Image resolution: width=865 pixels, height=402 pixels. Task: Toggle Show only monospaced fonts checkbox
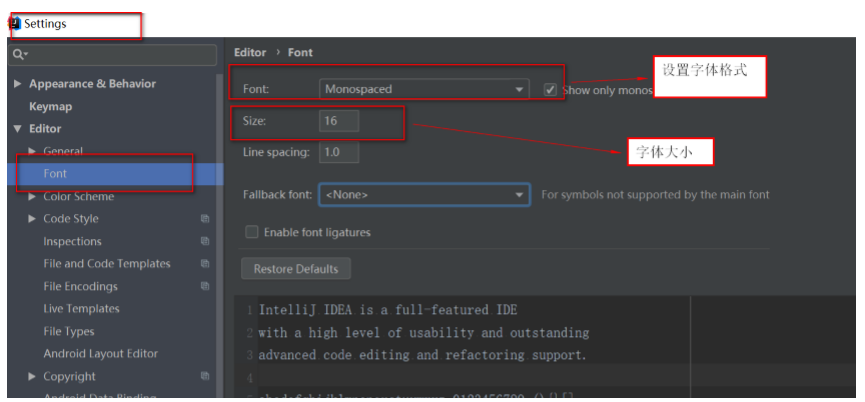click(550, 89)
